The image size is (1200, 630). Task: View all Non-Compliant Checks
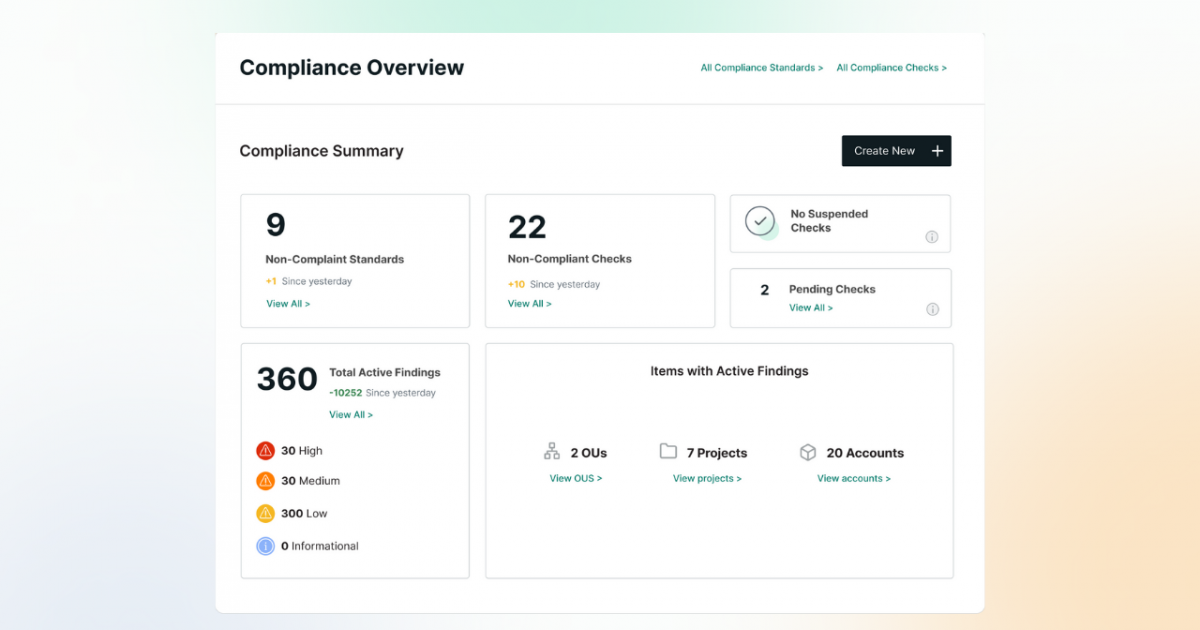coord(529,303)
